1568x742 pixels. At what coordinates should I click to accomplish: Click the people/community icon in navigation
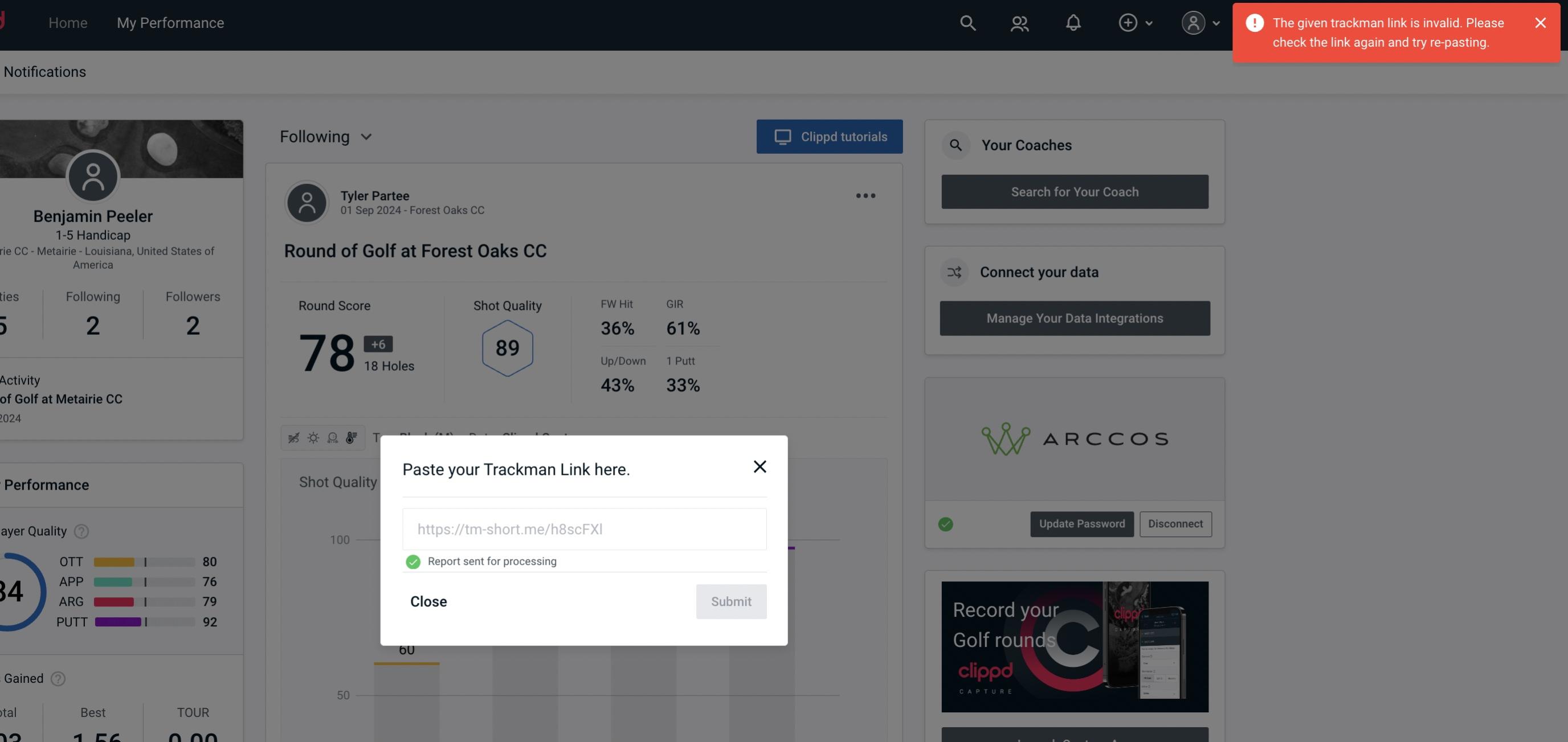(x=1019, y=22)
